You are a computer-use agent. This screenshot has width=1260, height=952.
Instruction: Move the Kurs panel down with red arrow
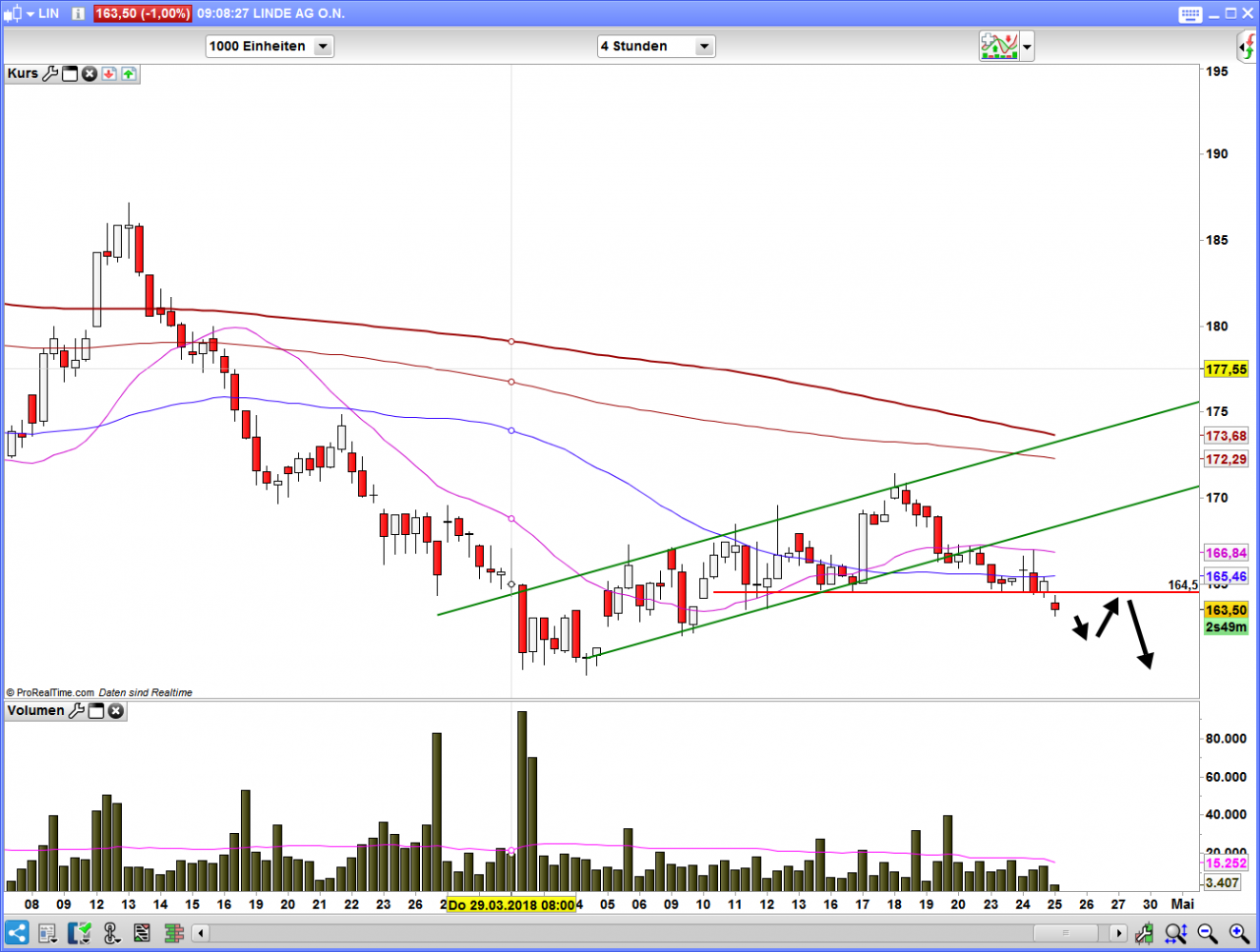tap(109, 73)
